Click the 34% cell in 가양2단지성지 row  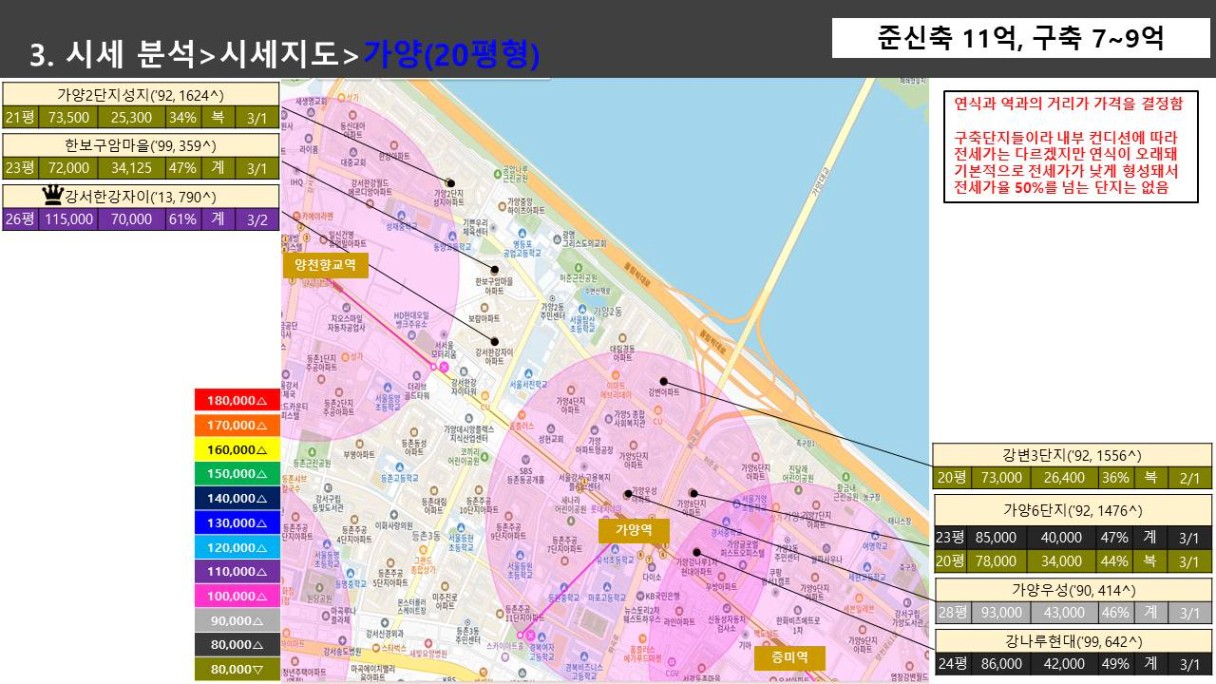pyautogui.click(x=183, y=118)
